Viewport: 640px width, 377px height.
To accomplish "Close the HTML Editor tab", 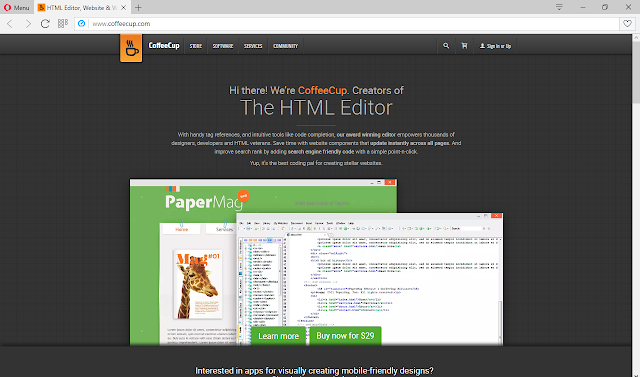I will click(123, 7).
